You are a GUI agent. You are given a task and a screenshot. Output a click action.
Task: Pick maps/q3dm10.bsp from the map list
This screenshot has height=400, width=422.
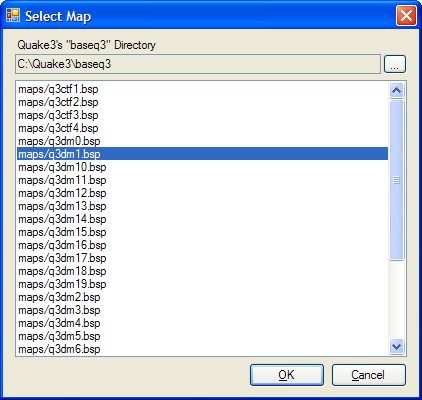202,167
